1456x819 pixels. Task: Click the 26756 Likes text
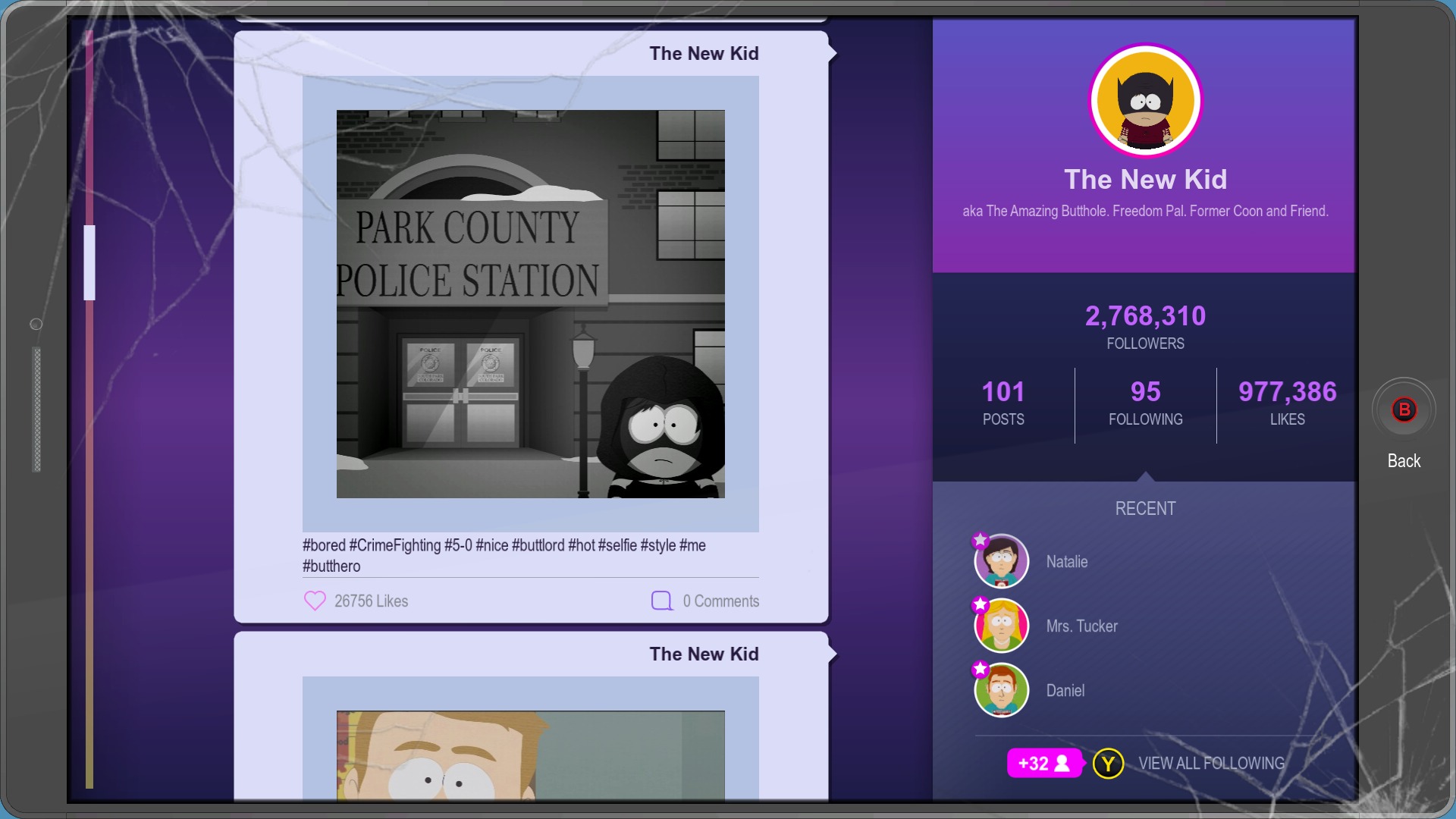[x=371, y=601]
